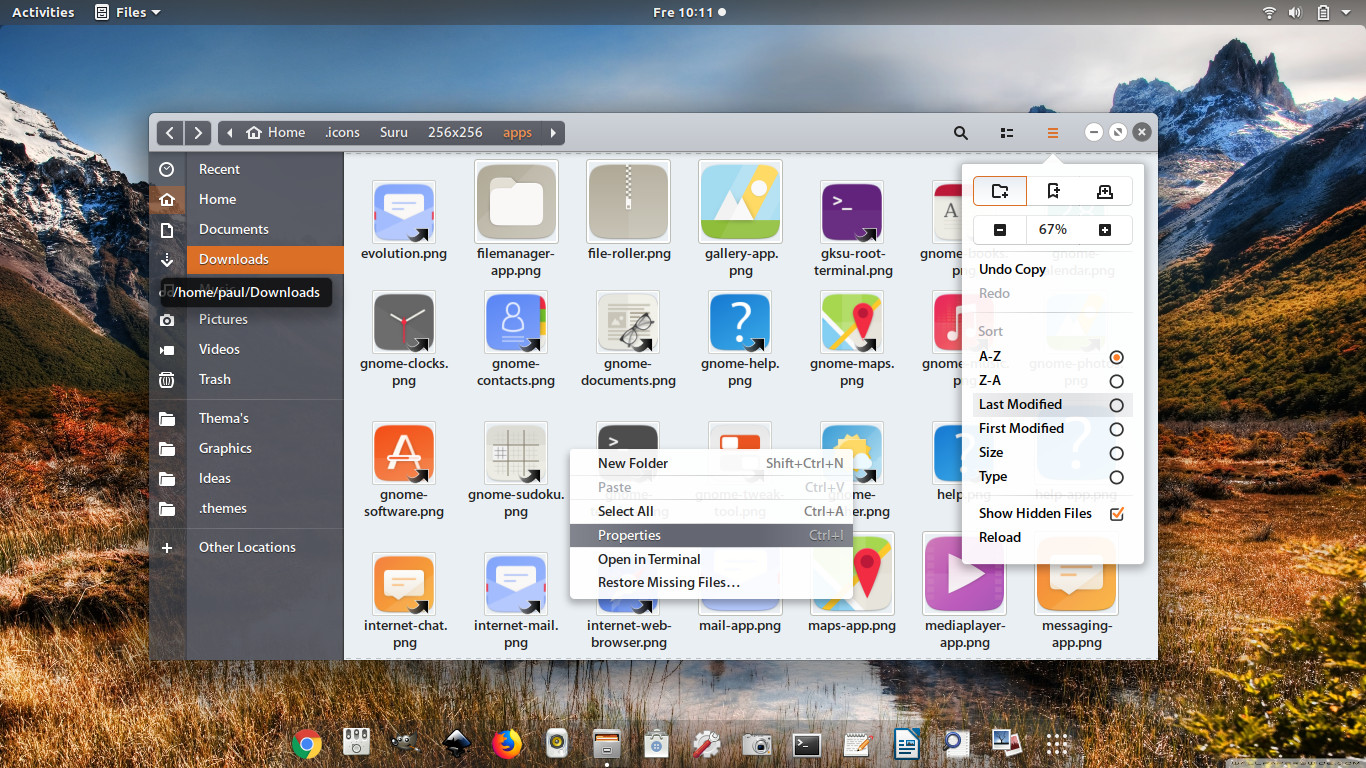The image size is (1366, 768).
Task: Open Recent in the sidebar
Action: click(x=246, y=169)
